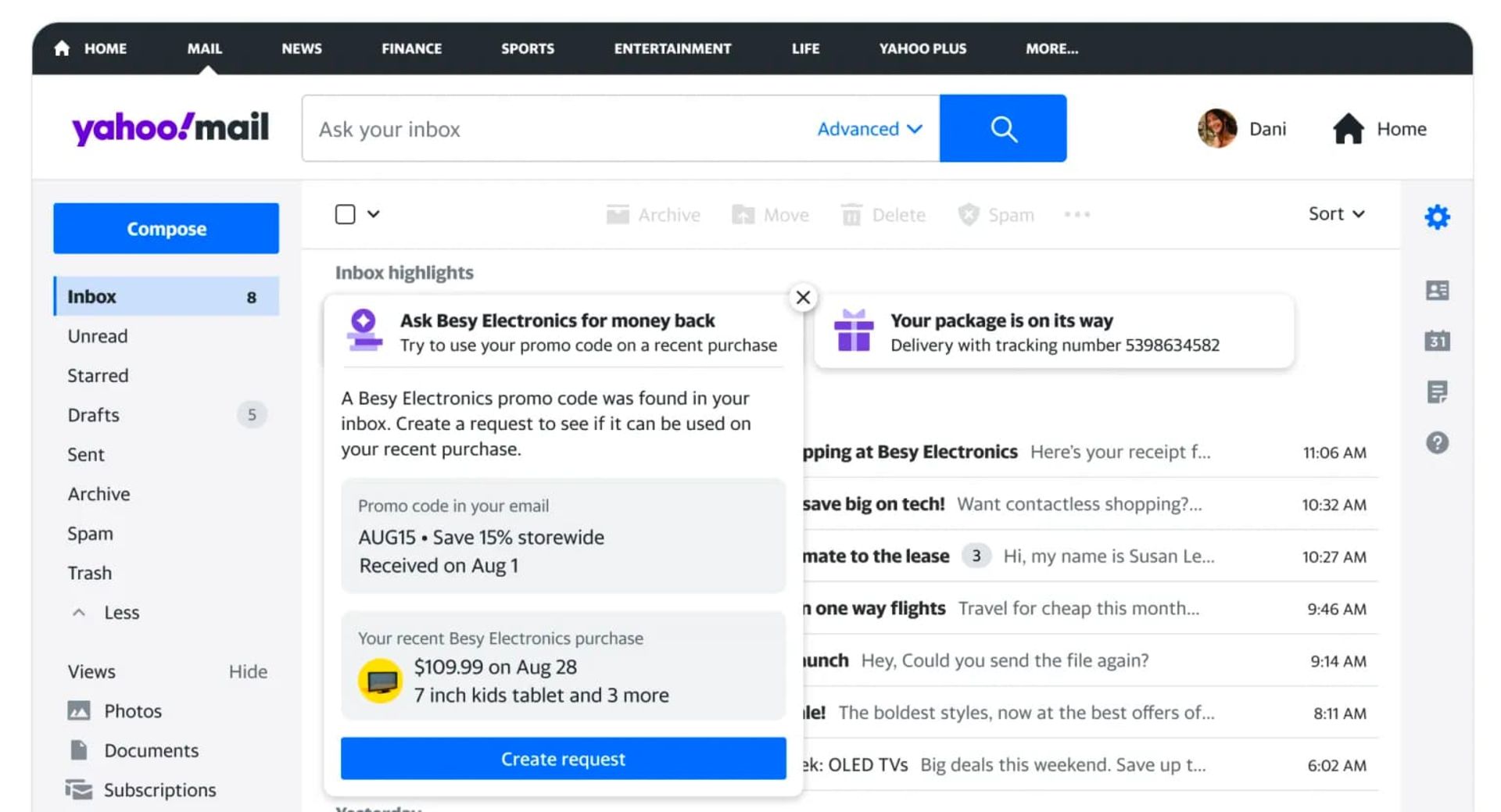Open the Help question mark icon
Viewport: 1501px width, 812px height.
tap(1438, 443)
